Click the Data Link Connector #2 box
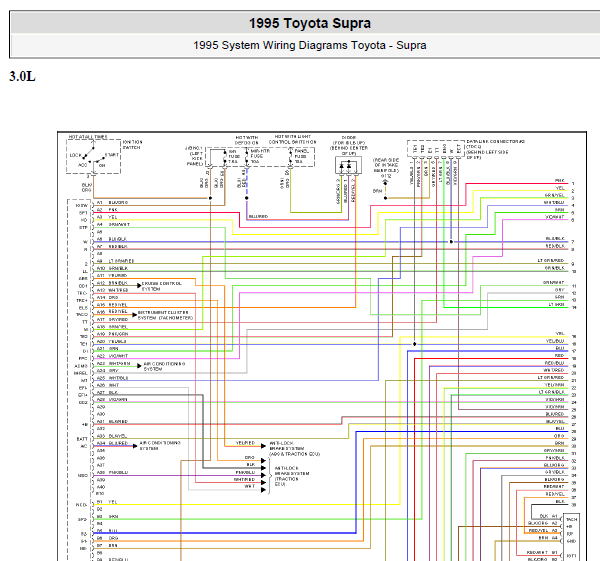 (435, 148)
